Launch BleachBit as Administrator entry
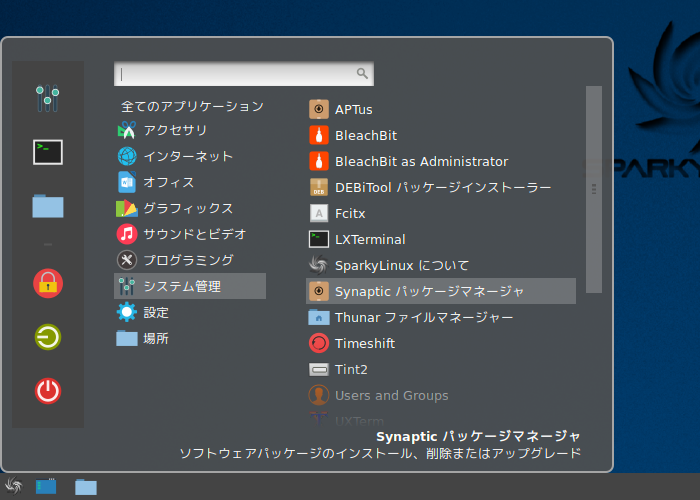 click(441, 161)
